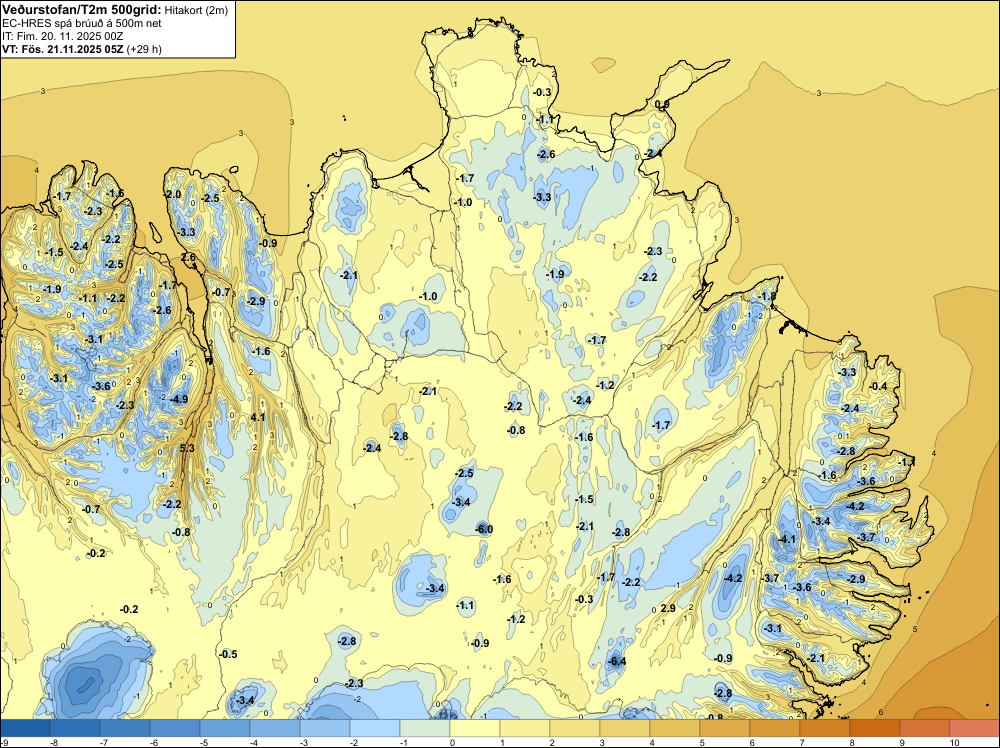Image resolution: width=1000 pixels, height=748 pixels.
Task: Click the '(+29 h)' forecast offset text
Action: tap(143, 49)
